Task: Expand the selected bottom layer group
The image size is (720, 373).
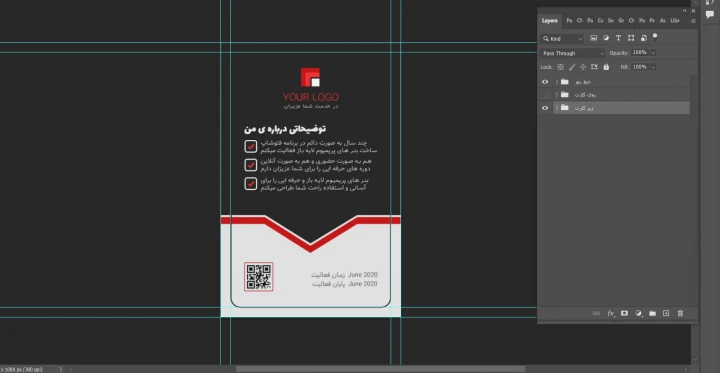Action: click(557, 108)
